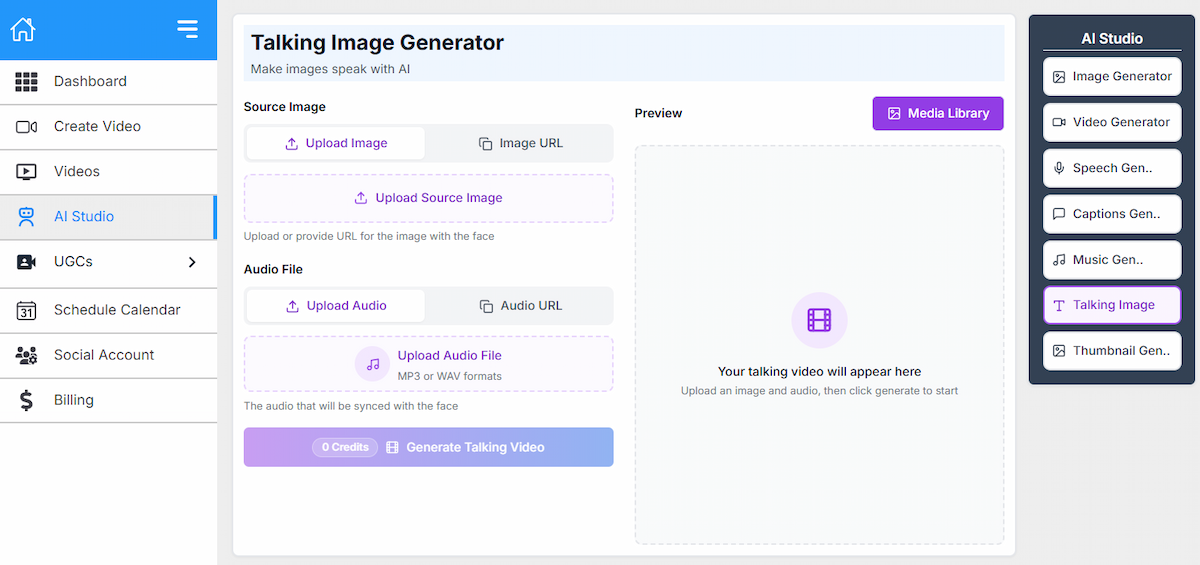Select AI Studio in the sidebar

pyautogui.click(x=108, y=217)
